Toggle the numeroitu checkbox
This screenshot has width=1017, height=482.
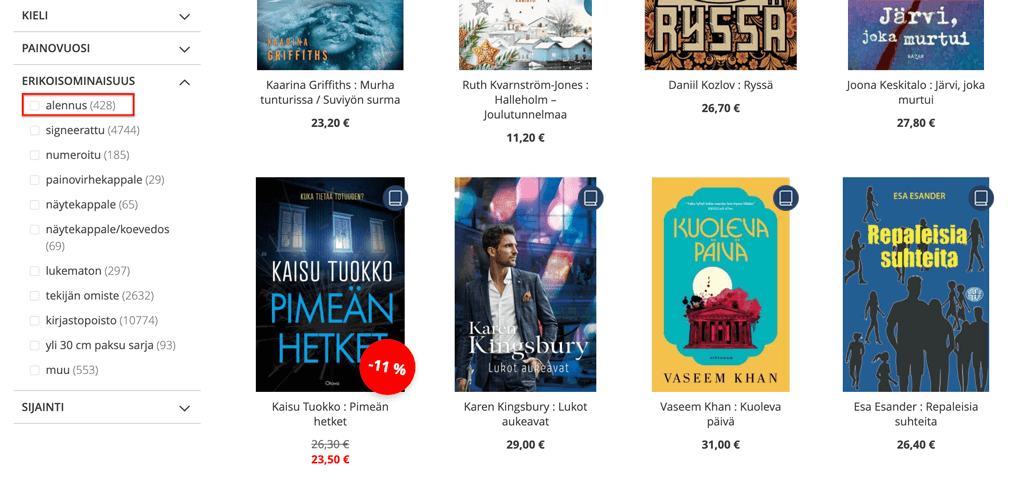35,155
